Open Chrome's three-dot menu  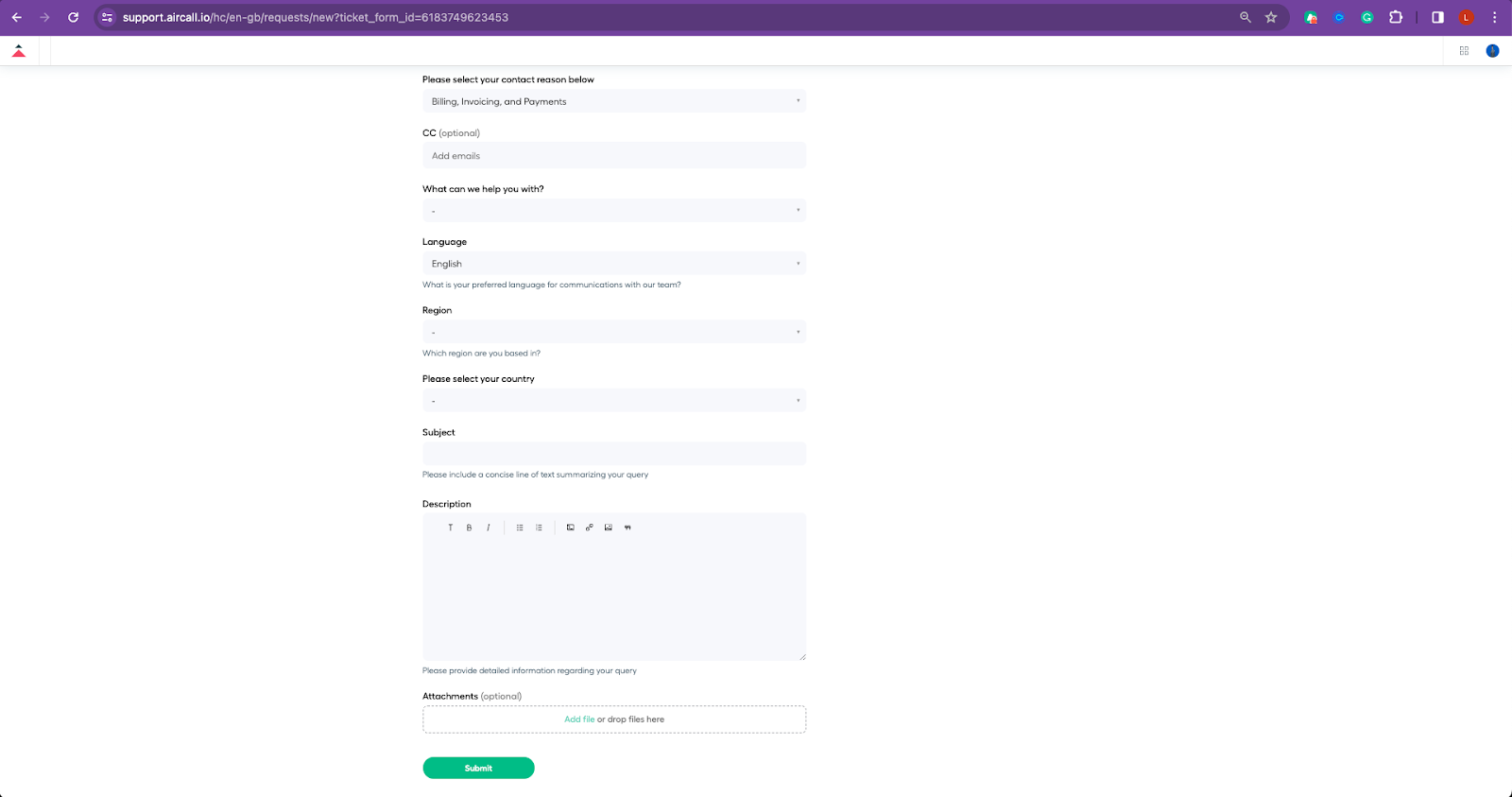pos(1494,17)
